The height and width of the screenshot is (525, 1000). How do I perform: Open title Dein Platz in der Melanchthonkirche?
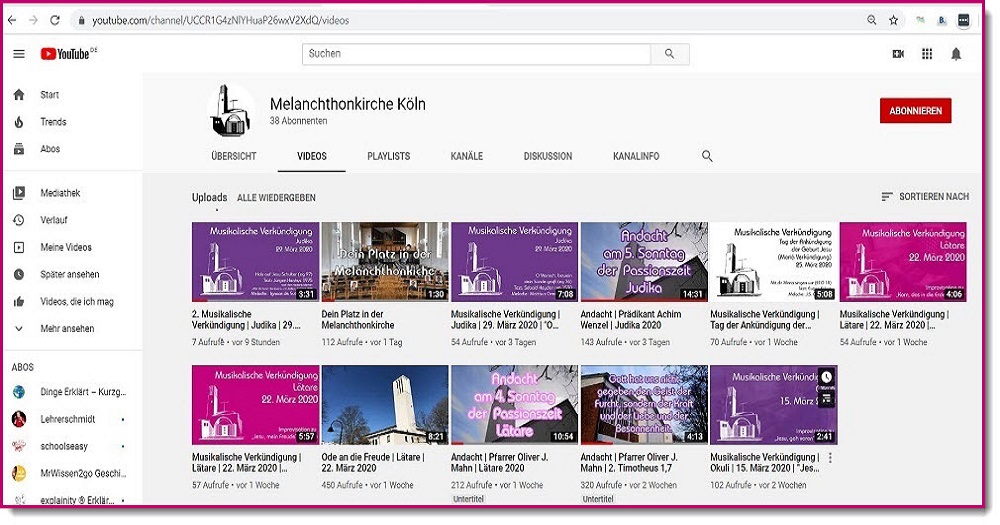pos(358,320)
